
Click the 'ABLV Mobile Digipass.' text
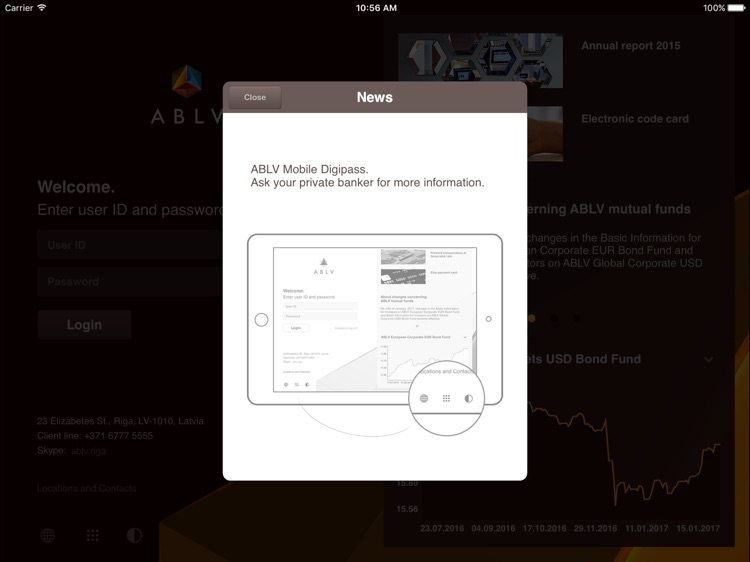(x=309, y=169)
